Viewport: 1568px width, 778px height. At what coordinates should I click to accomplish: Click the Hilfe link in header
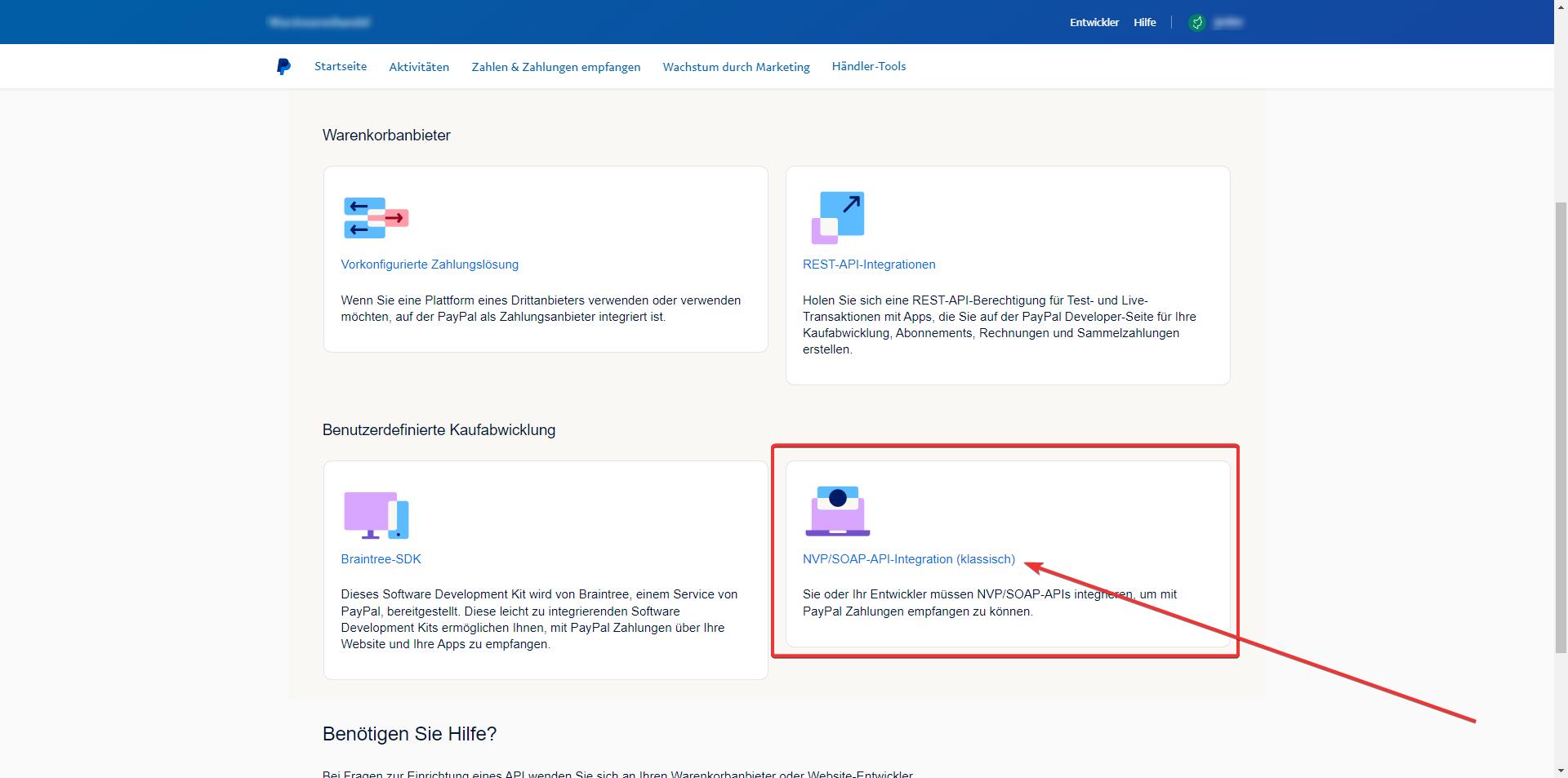point(1144,22)
